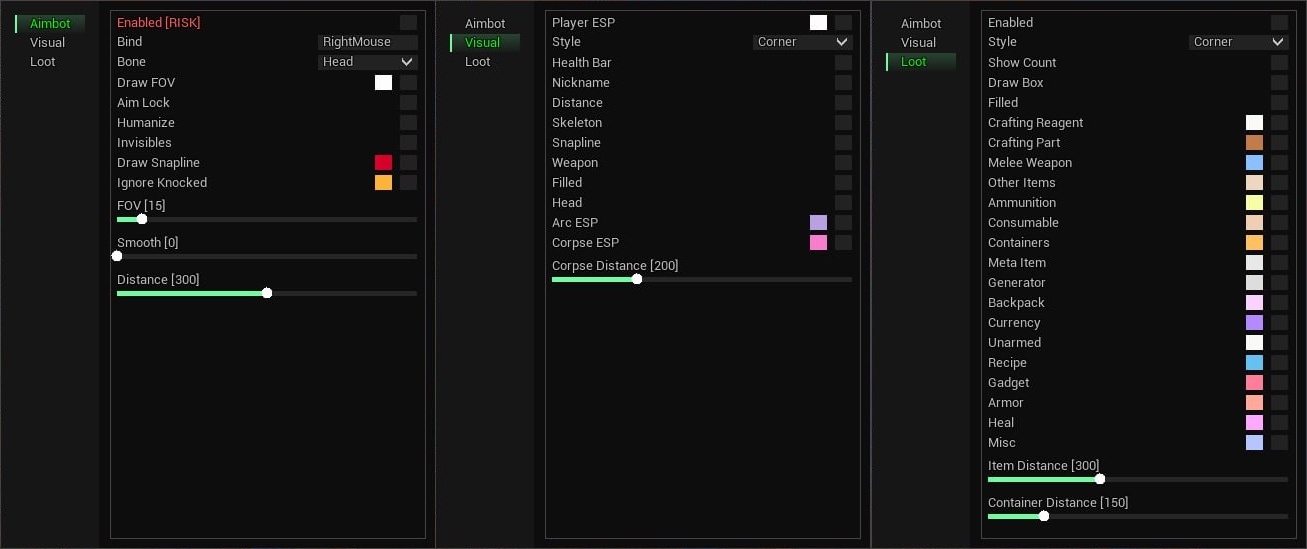This screenshot has height=549, width=1307.
Task: Click the Recipe blue color swatch
Action: (1254, 362)
